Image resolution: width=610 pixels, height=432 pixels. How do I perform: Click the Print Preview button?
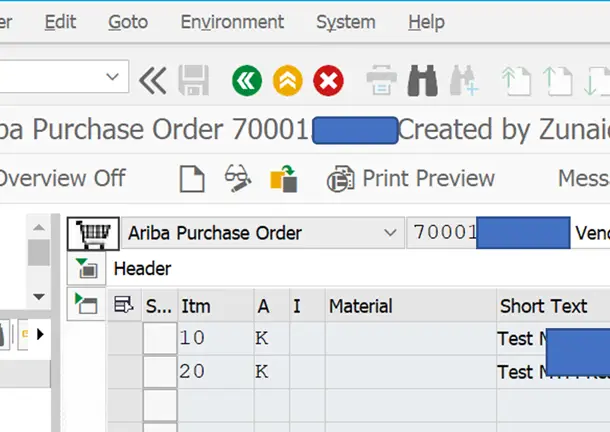[411, 179]
